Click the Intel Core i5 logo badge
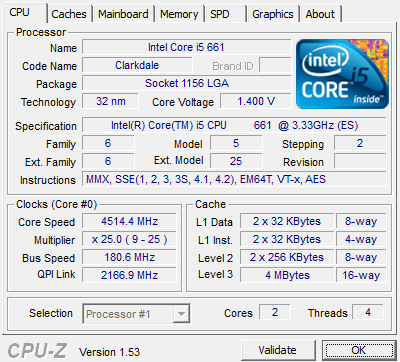Image resolution: width=400 pixels, height=362 pixels. pyautogui.click(x=342, y=74)
